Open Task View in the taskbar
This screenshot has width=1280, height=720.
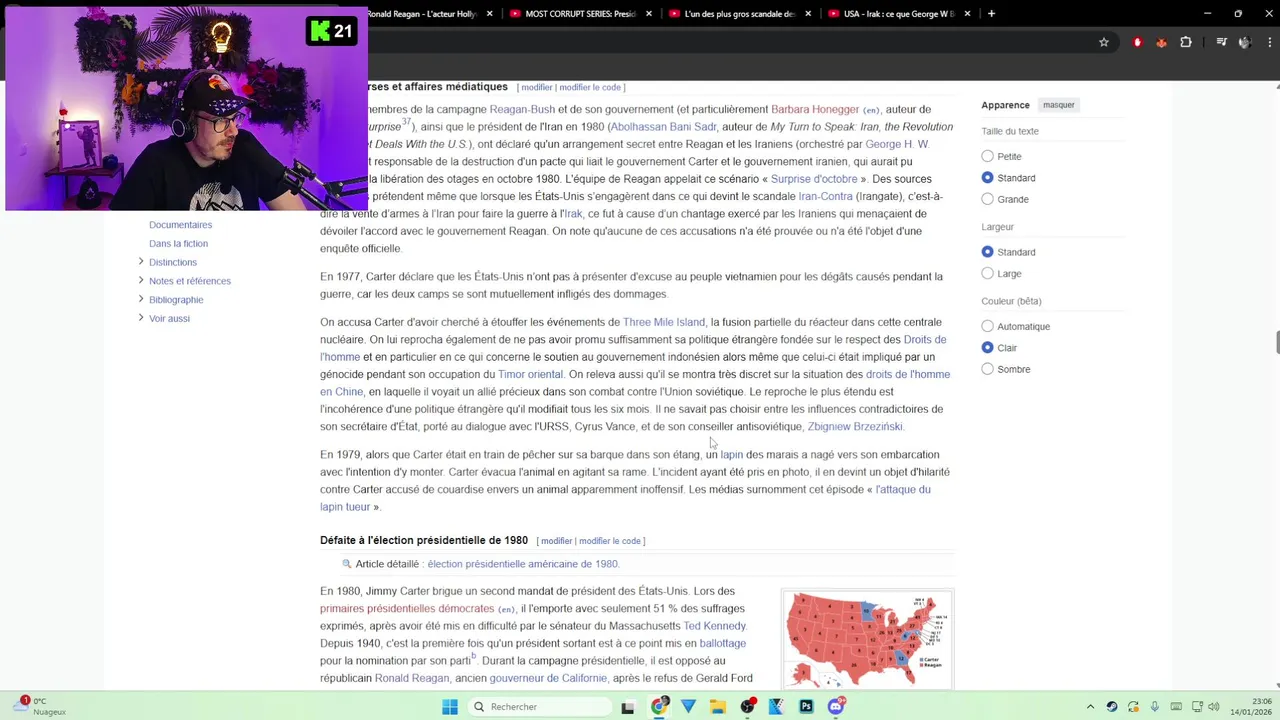[x=628, y=707]
